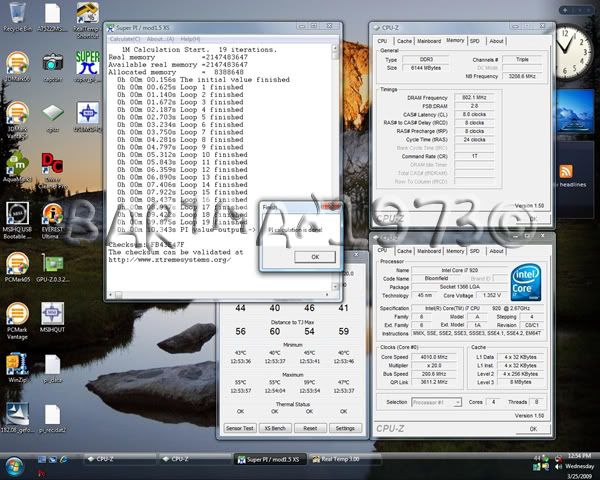Switch to Real Temp 3.00 in the taskbar
Screen dimensions: 600x480
[341, 458]
